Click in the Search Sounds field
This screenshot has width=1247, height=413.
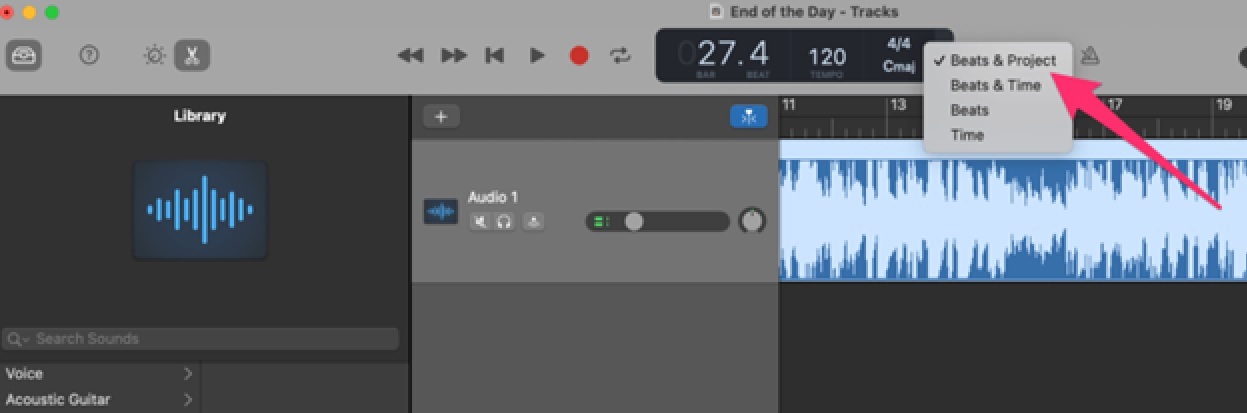click(x=200, y=339)
